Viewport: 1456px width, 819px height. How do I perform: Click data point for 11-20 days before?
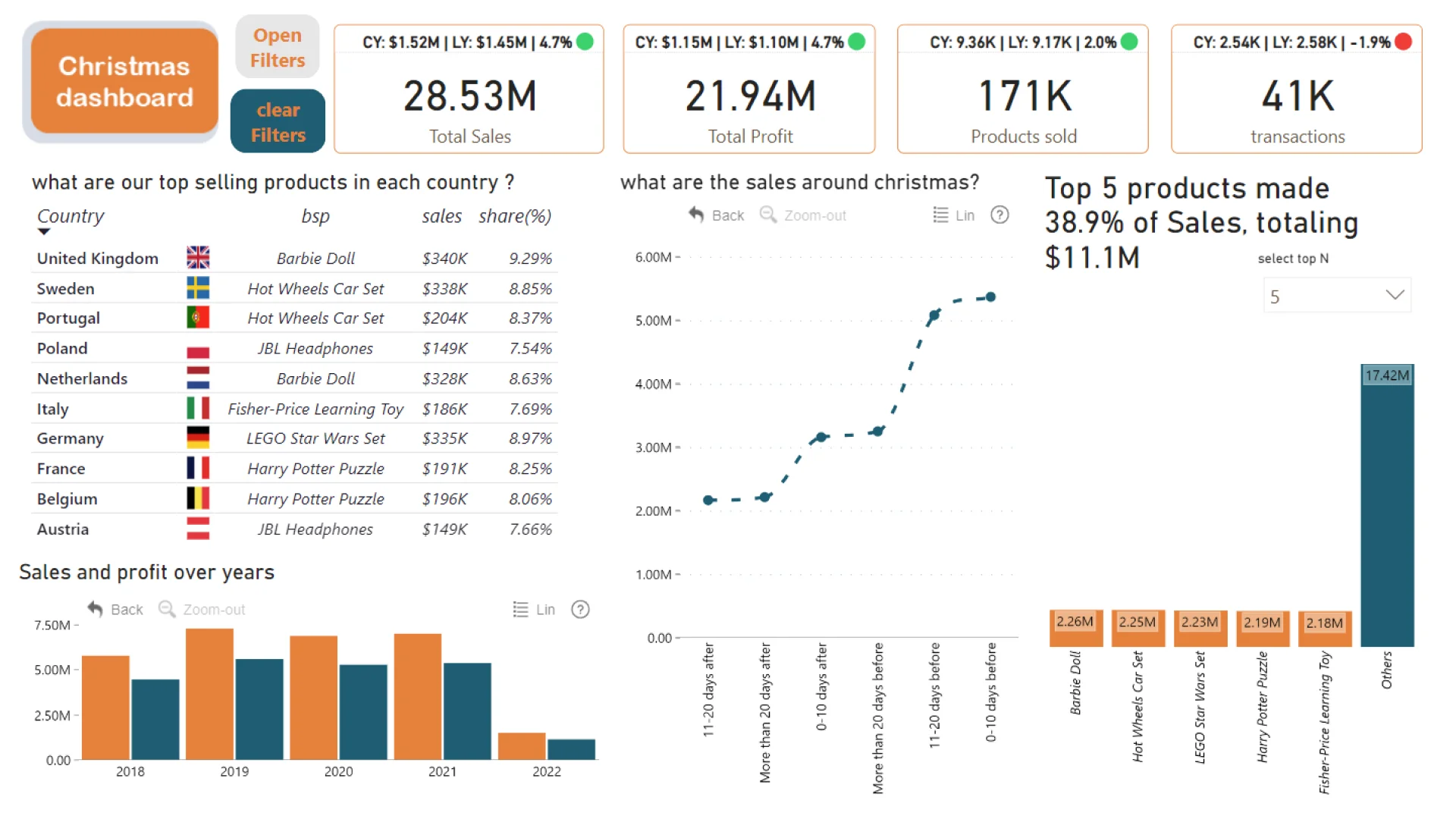point(934,315)
